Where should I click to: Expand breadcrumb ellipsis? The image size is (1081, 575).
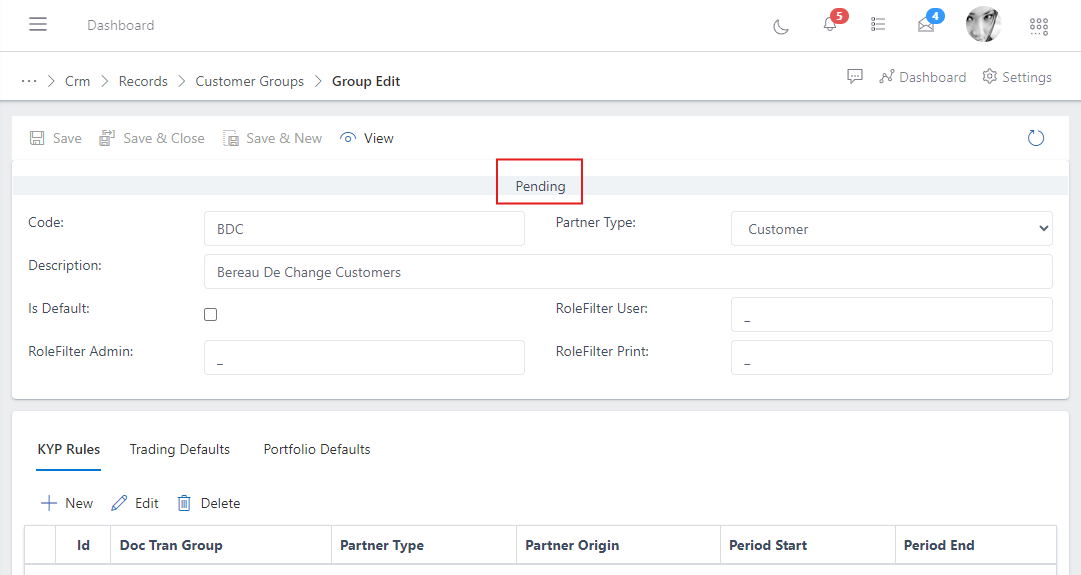[29, 81]
